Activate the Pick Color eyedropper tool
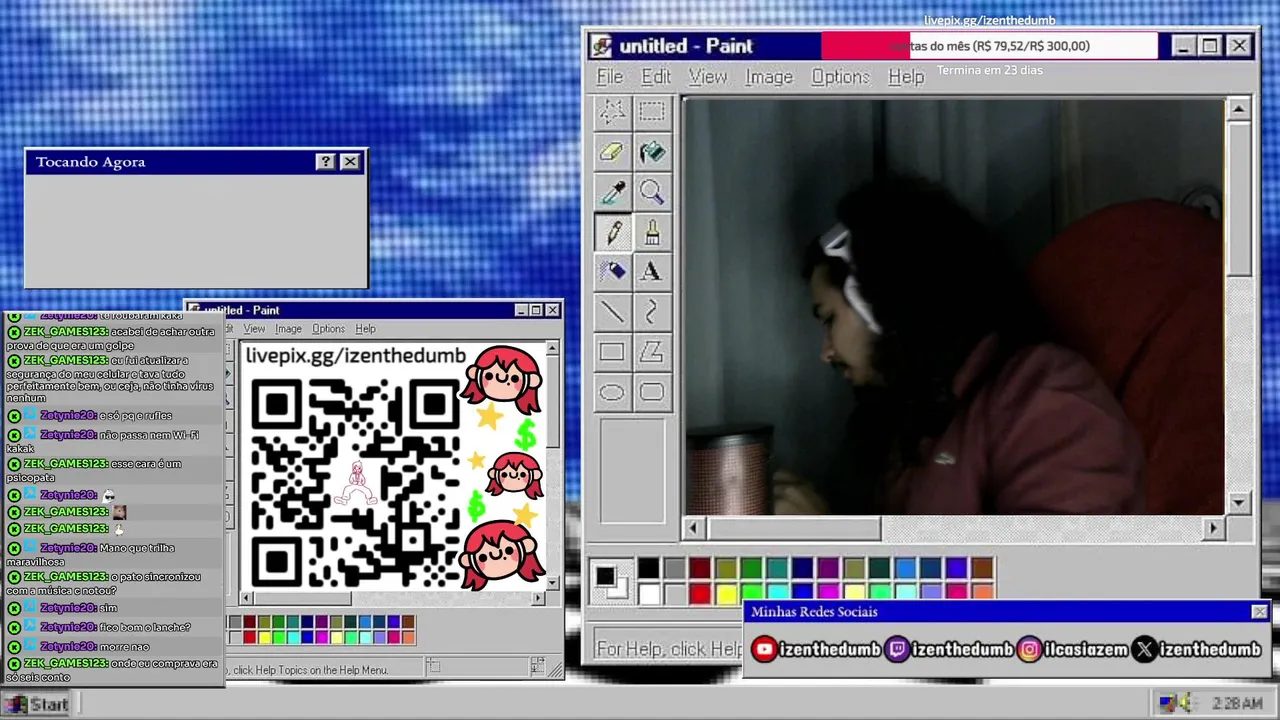Image resolution: width=1280 pixels, height=720 pixels. tap(612, 192)
